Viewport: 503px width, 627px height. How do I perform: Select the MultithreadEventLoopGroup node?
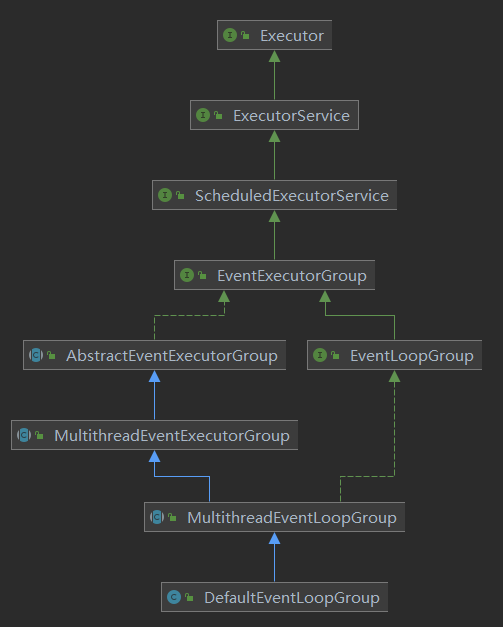coord(274,517)
